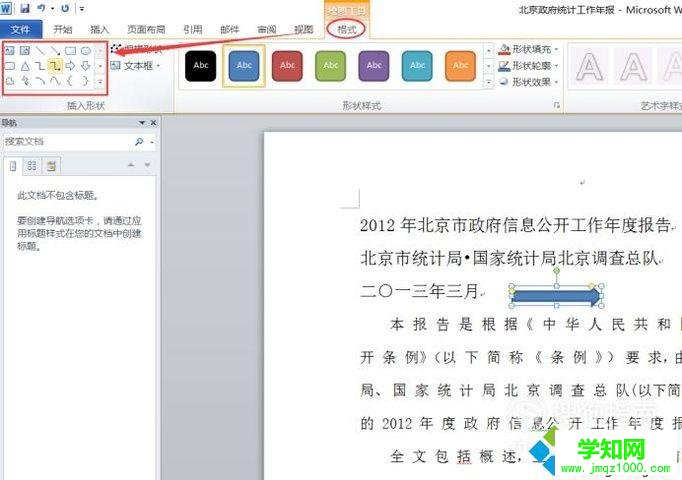Click the Redo icon
The image size is (682, 480).
point(65,8)
